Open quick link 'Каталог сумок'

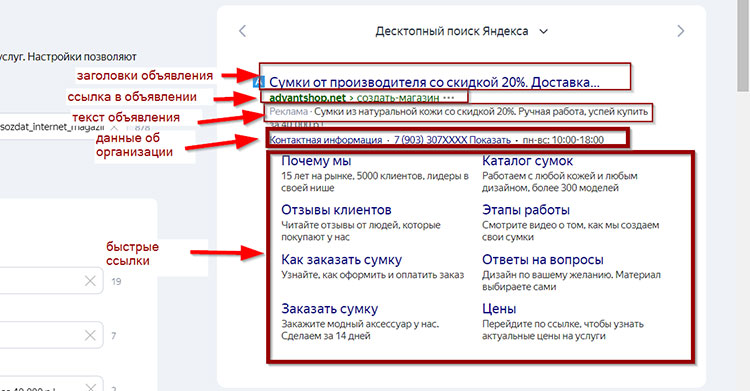527,161
